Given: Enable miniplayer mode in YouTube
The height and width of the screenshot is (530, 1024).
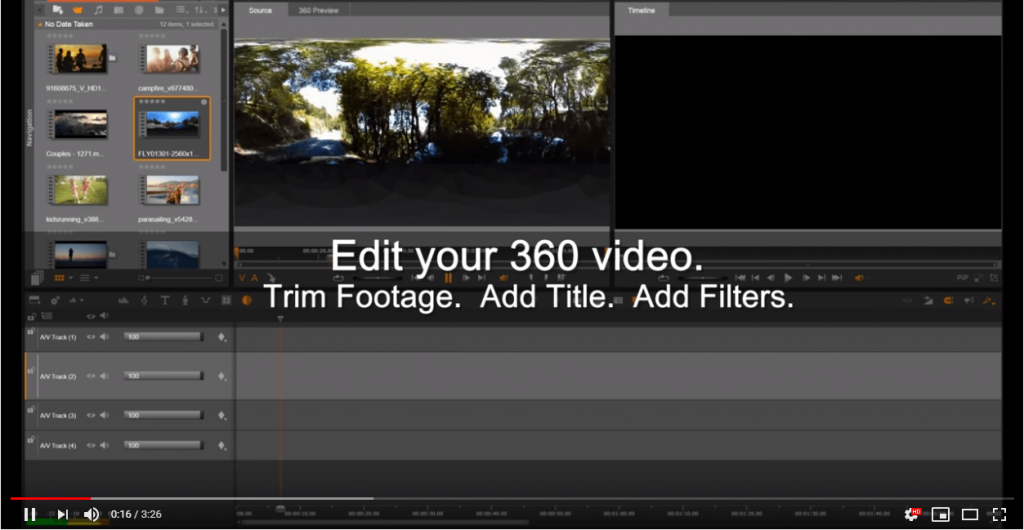Looking at the screenshot, I should [940, 514].
